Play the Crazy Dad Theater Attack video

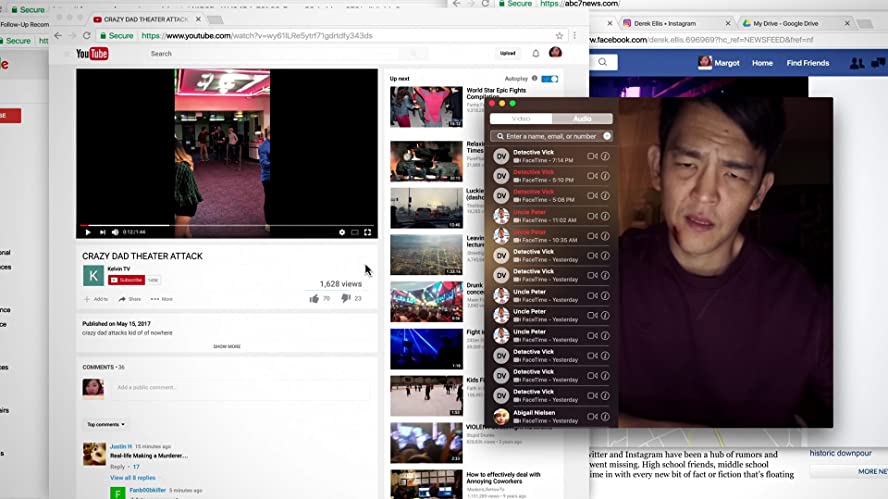[x=88, y=232]
